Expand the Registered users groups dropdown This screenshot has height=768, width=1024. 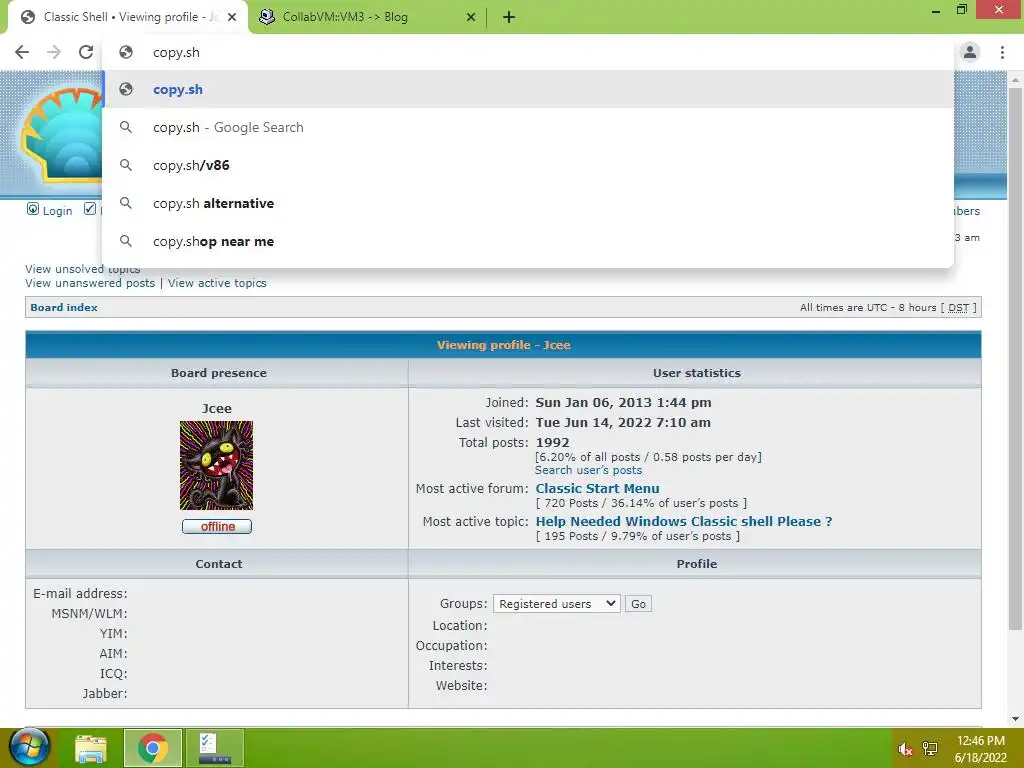(556, 604)
